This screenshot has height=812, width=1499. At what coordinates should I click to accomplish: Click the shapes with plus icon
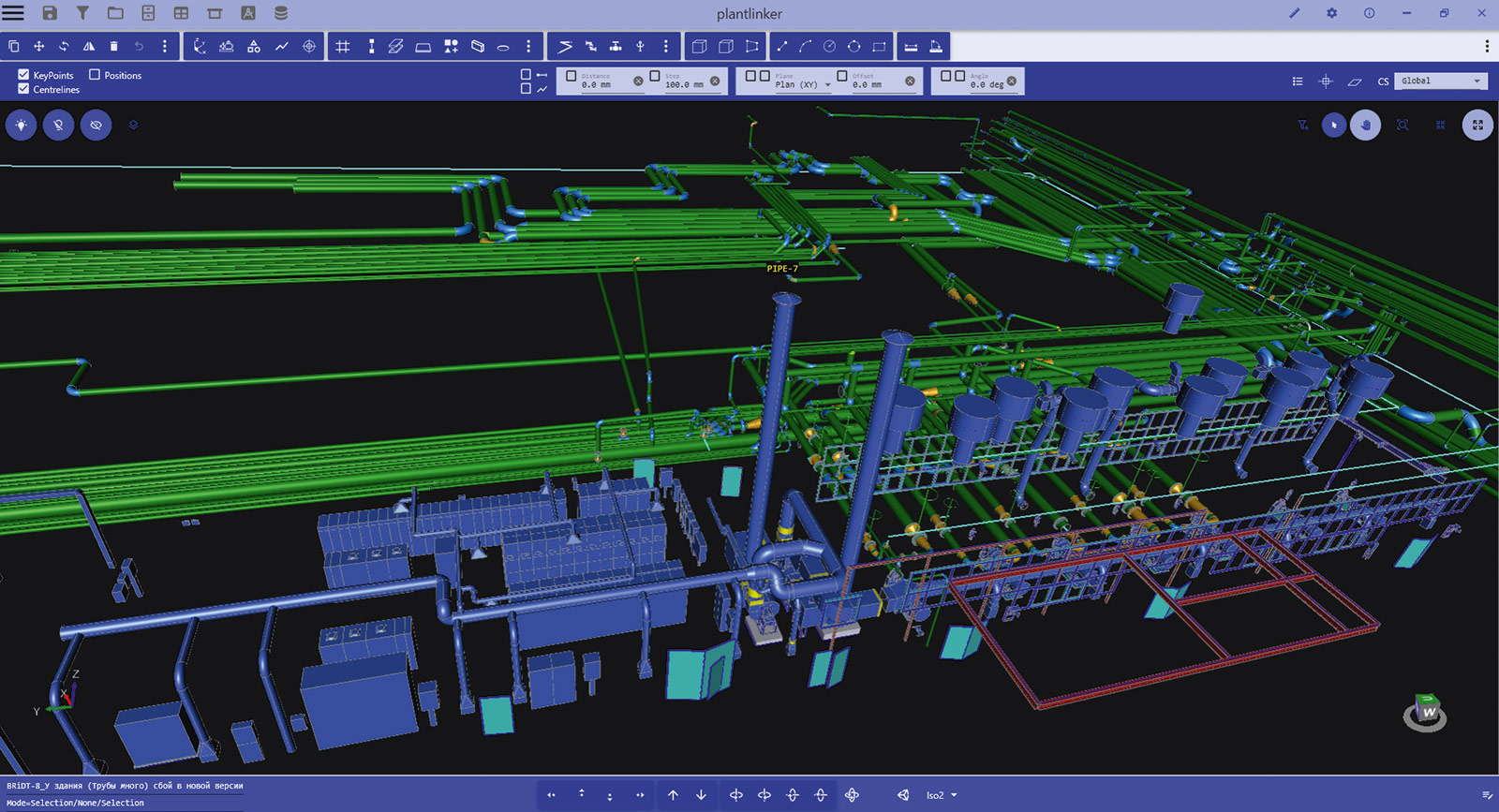(452, 46)
